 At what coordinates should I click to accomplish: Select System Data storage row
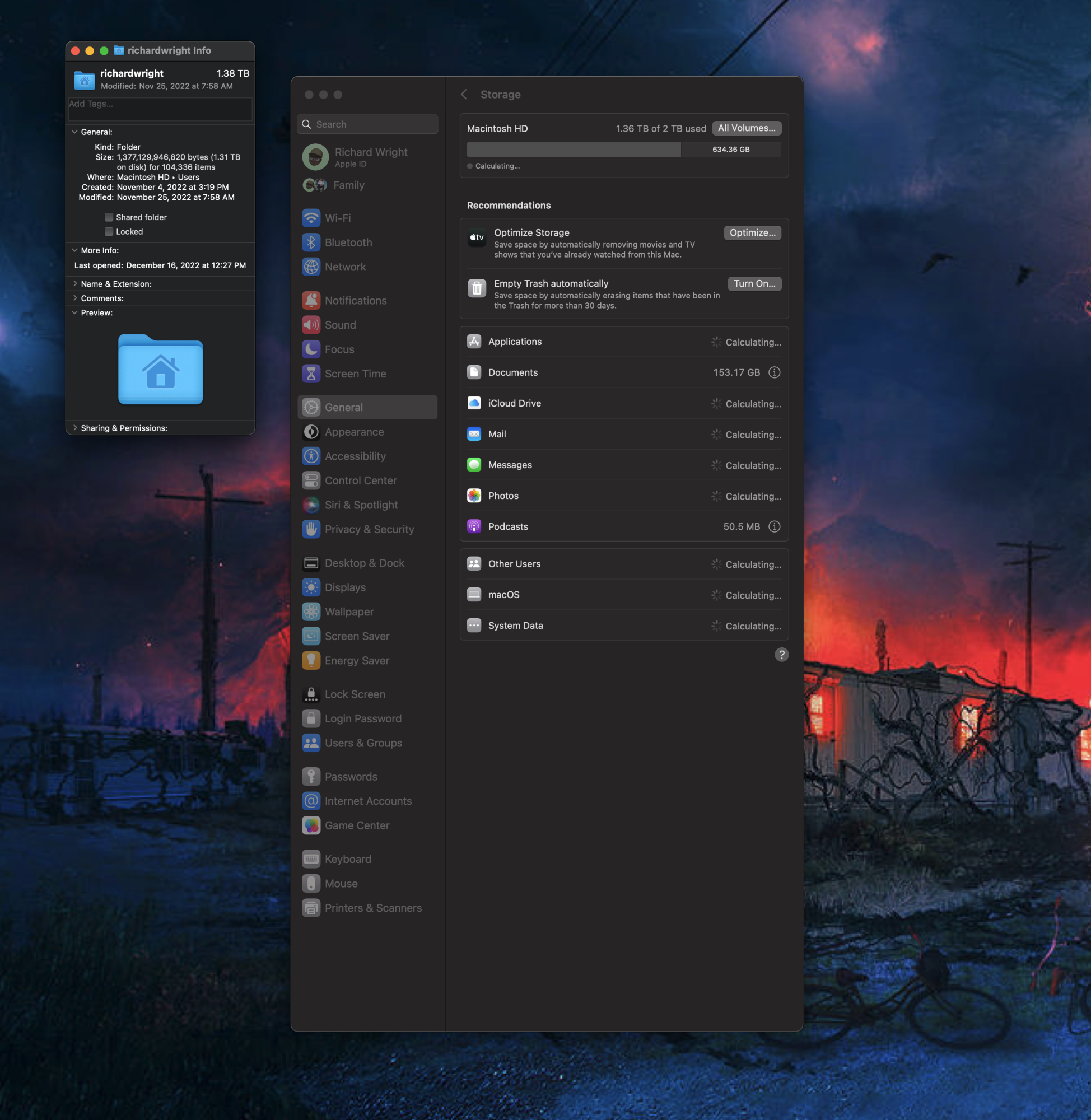pyautogui.click(x=624, y=626)
